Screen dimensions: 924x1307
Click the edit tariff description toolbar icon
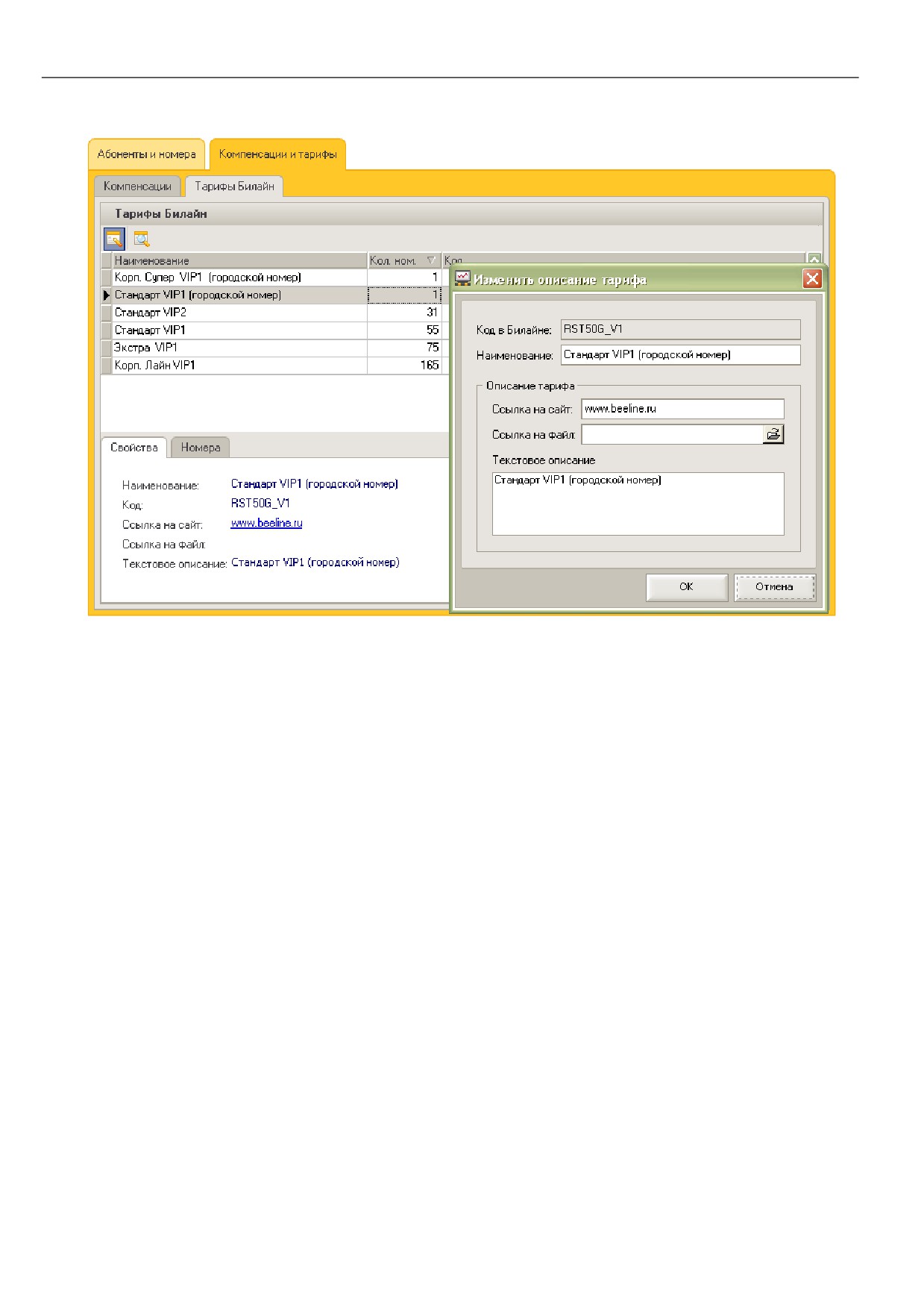click(x=114, y=239)
